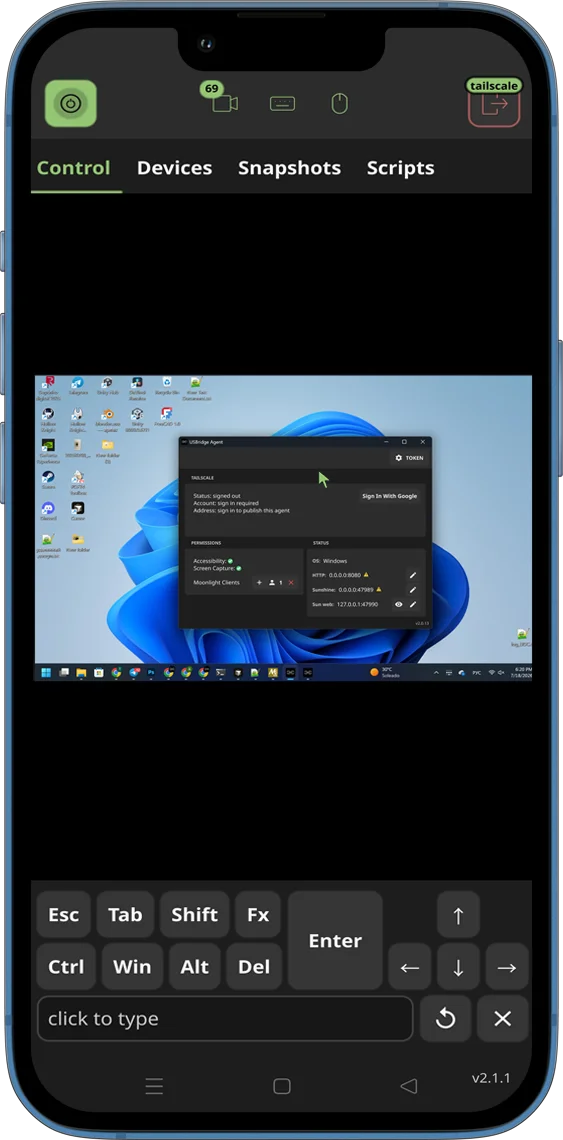The width and height of the screenshot is (563, 1140).
Task: Select the Telegram desktop icon
Action: click(x=78, y=385)
